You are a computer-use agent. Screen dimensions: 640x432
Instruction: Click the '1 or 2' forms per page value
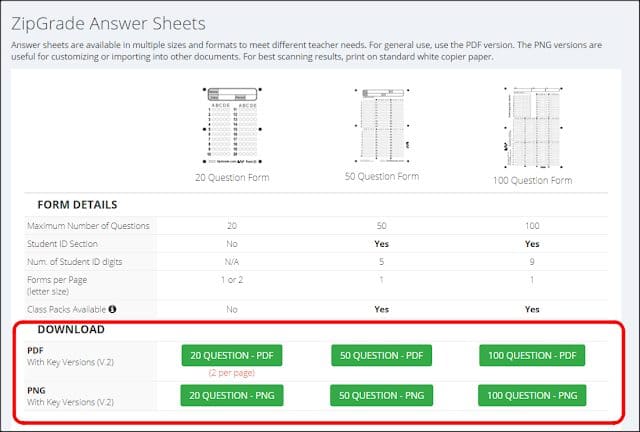click(232, 280)
